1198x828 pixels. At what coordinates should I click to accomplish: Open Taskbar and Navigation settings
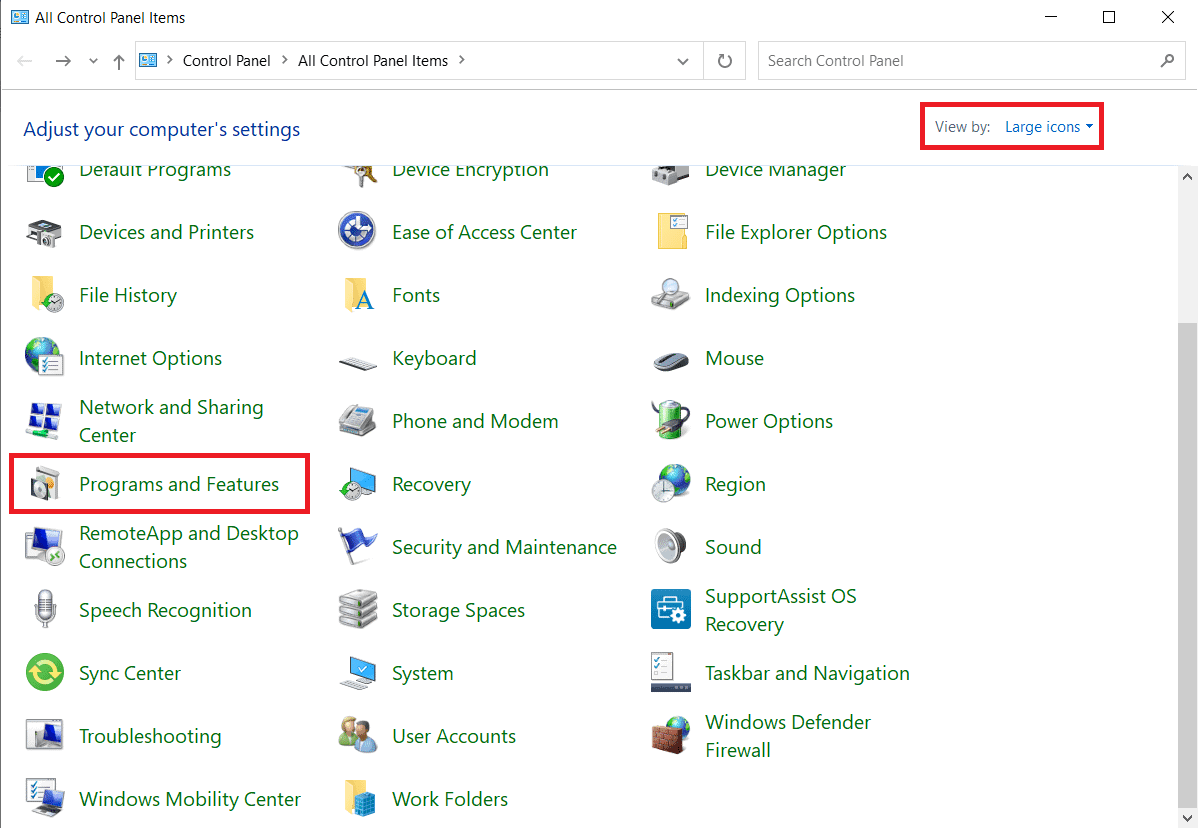tap(807, 673)
